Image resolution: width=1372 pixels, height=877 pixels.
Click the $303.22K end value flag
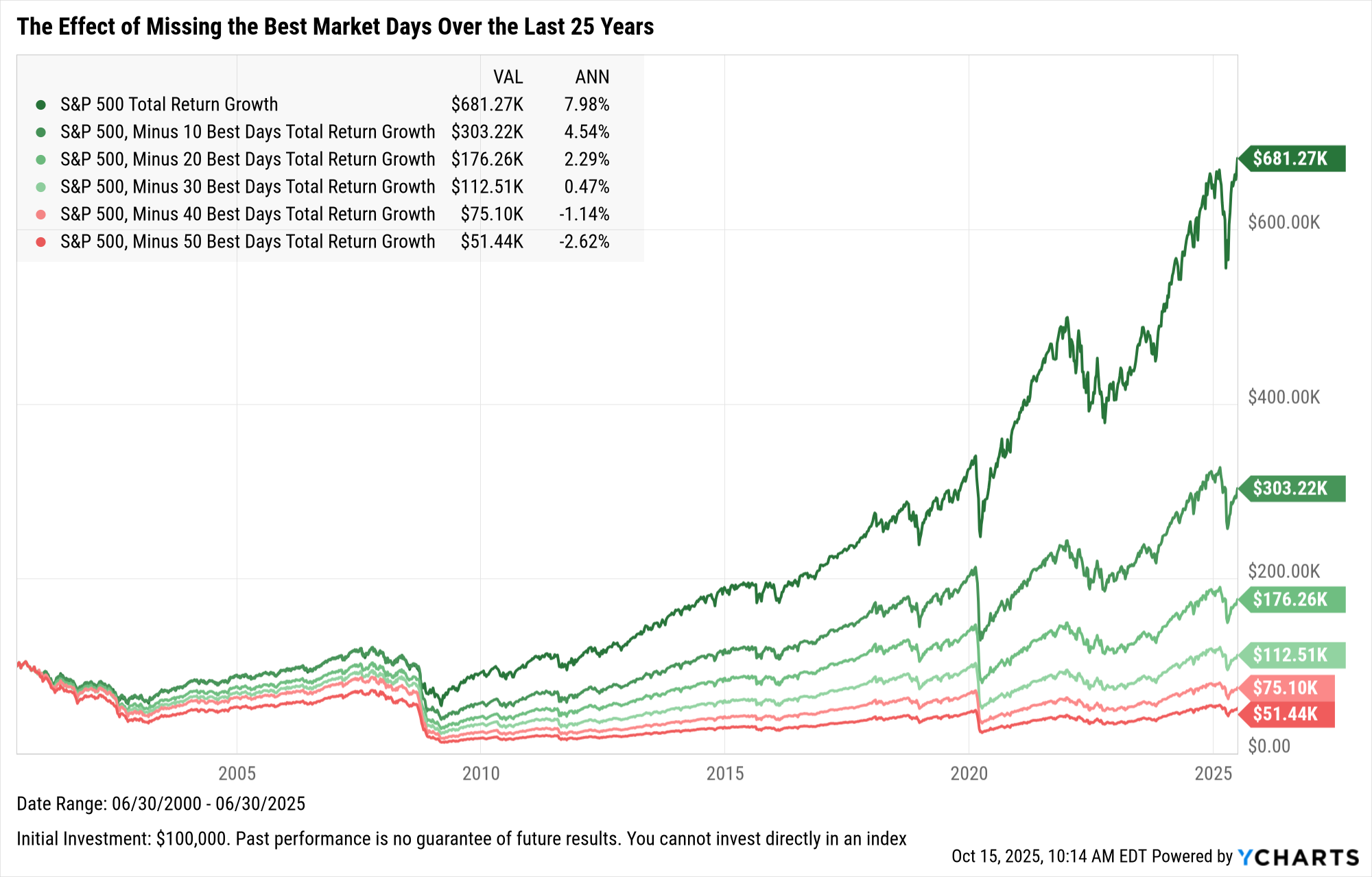1291,488
